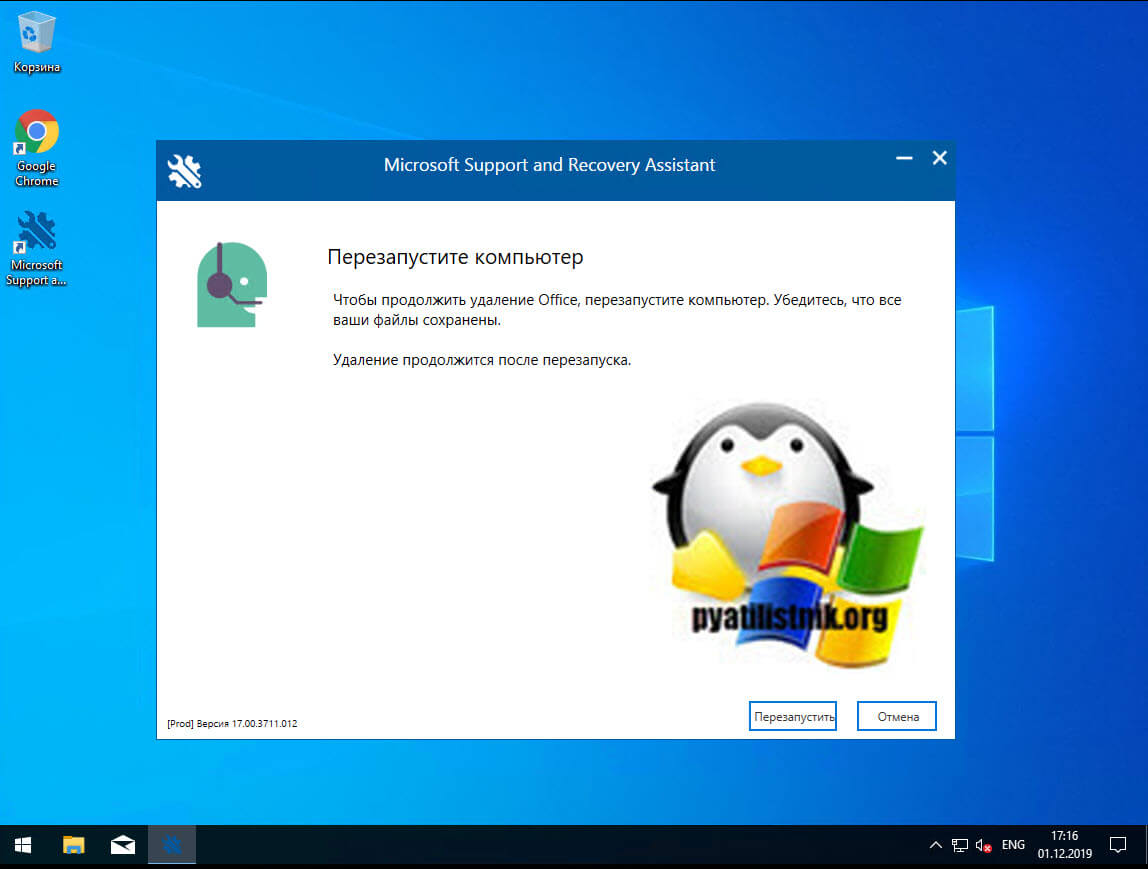Image resolution: width=1148 pixels, height=869 pixels.
Task: Expand the hidden tray icons chevron
Action: coord(935,845)
